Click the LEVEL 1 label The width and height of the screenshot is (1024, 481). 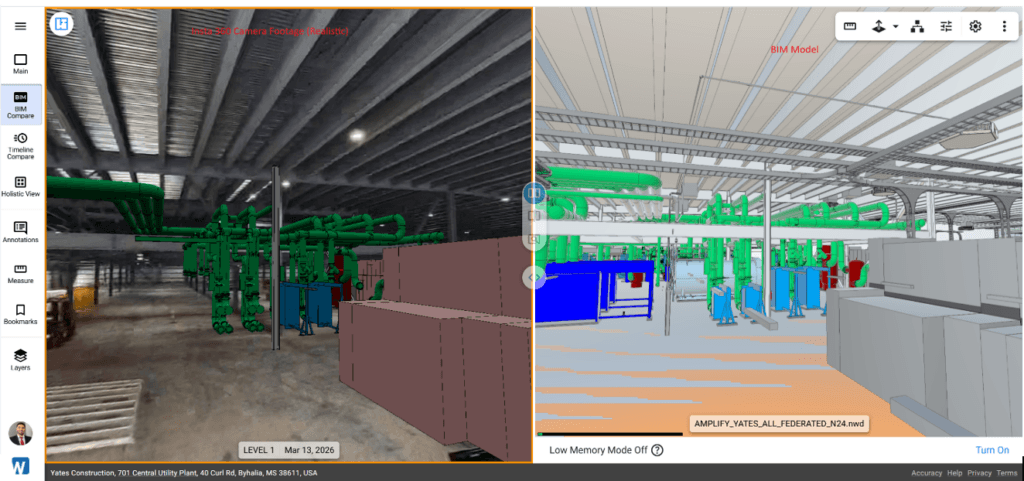tap(259, 450)
